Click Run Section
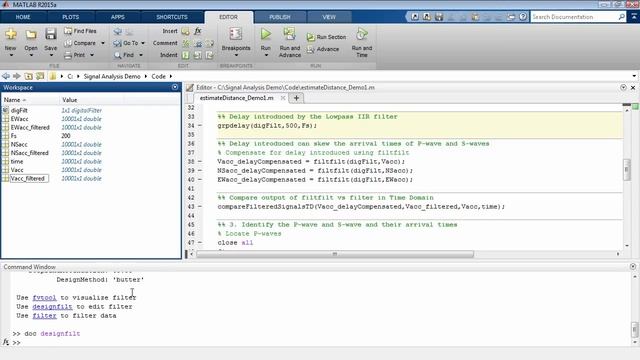640x360 pixels. pos(326,37)
